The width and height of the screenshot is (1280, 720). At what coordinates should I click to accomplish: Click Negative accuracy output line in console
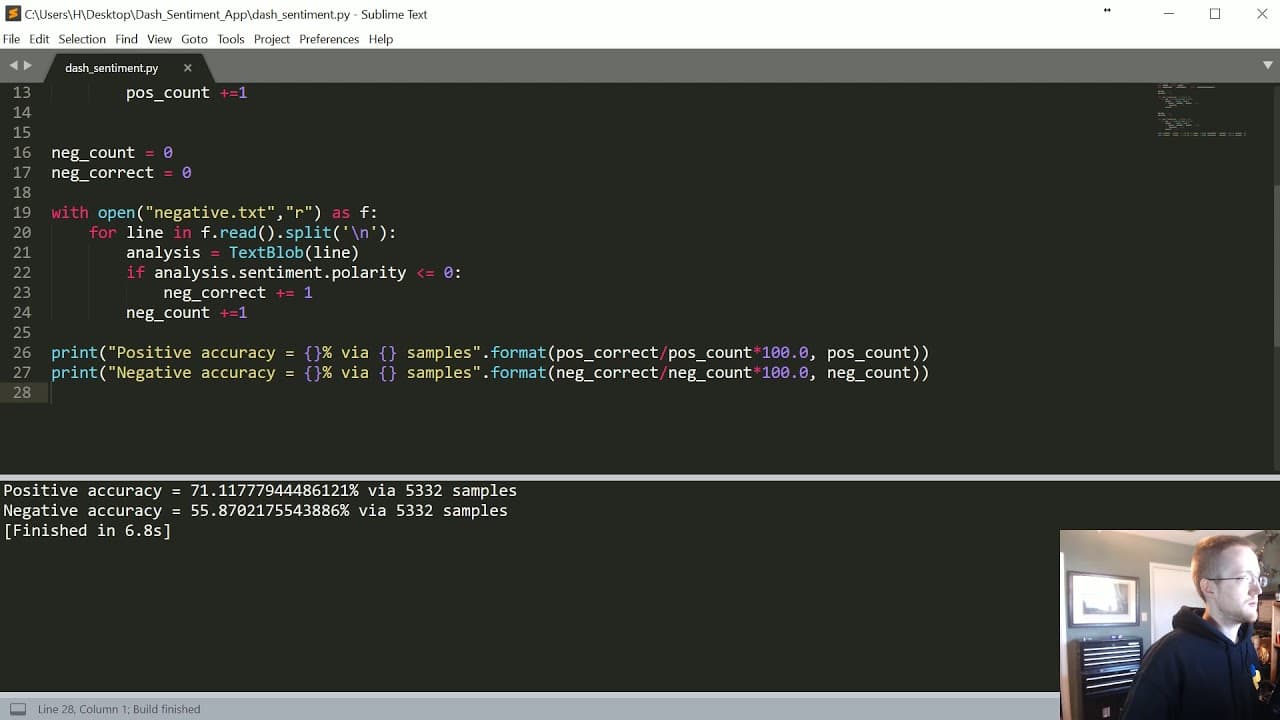pos(255,510)
